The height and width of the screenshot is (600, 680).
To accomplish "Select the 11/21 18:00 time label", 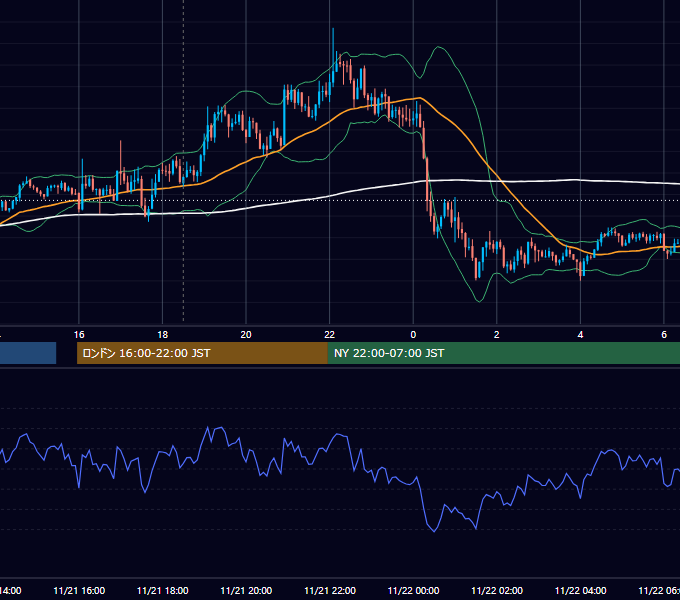I will coord(163,590).
